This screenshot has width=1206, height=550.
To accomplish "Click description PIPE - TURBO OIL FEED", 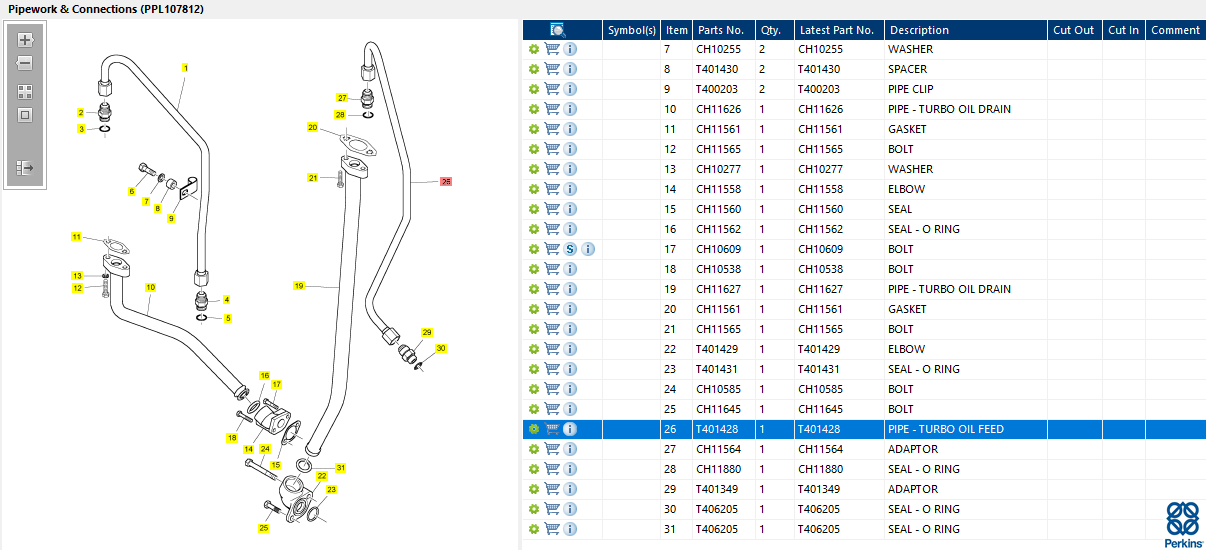I will pyautogui.click(x=946, y=429).
